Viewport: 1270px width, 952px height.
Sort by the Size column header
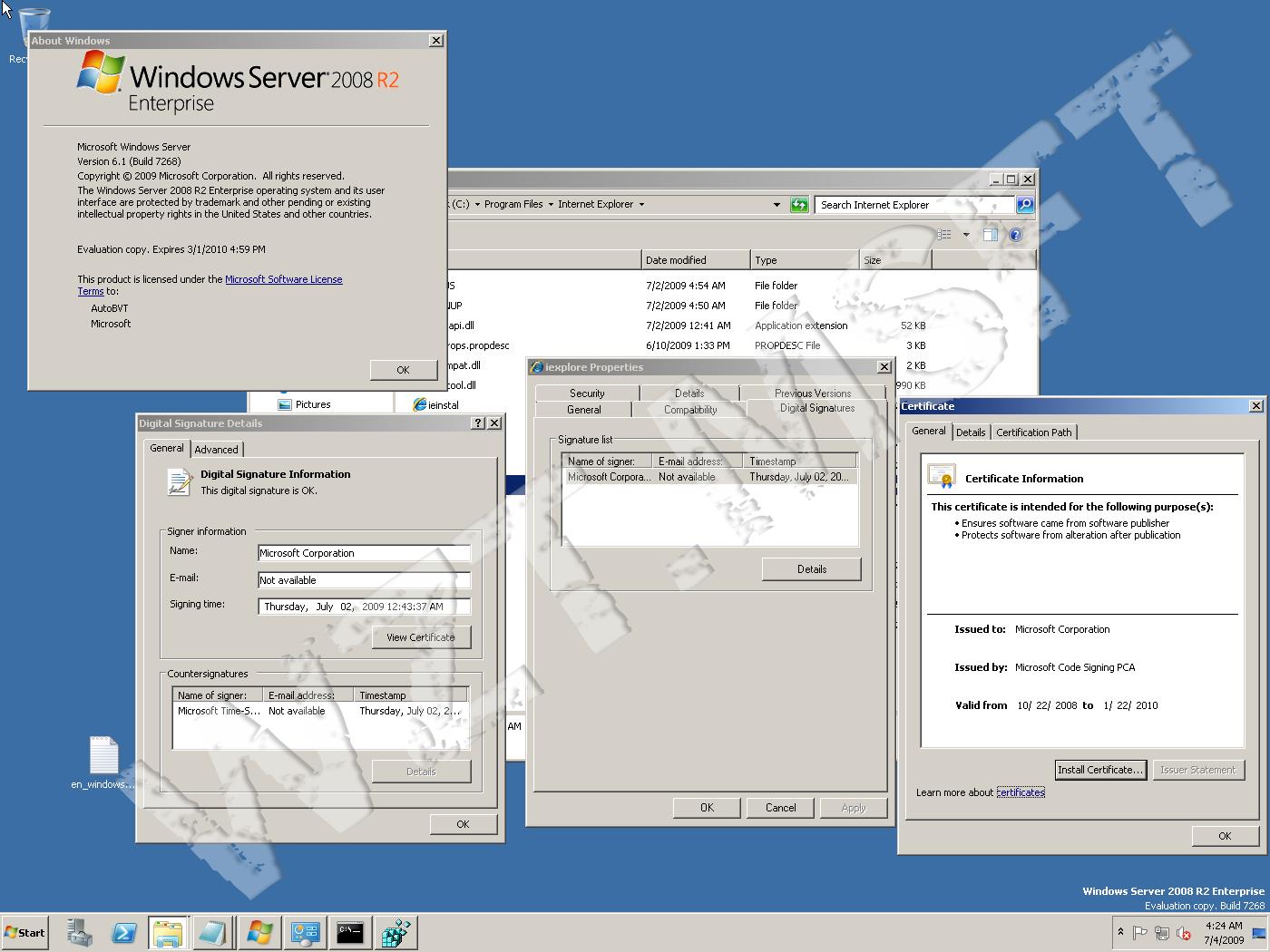[894, 260]
